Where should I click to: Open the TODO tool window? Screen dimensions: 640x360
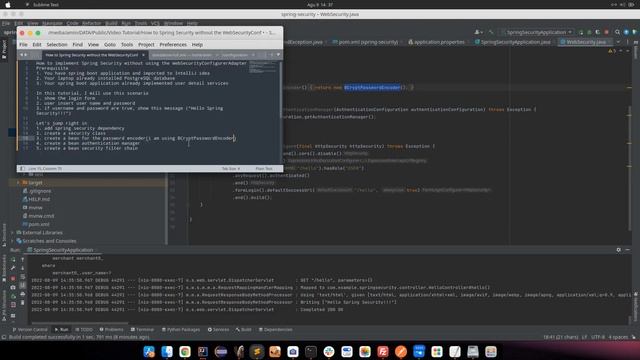click(84, 329)
